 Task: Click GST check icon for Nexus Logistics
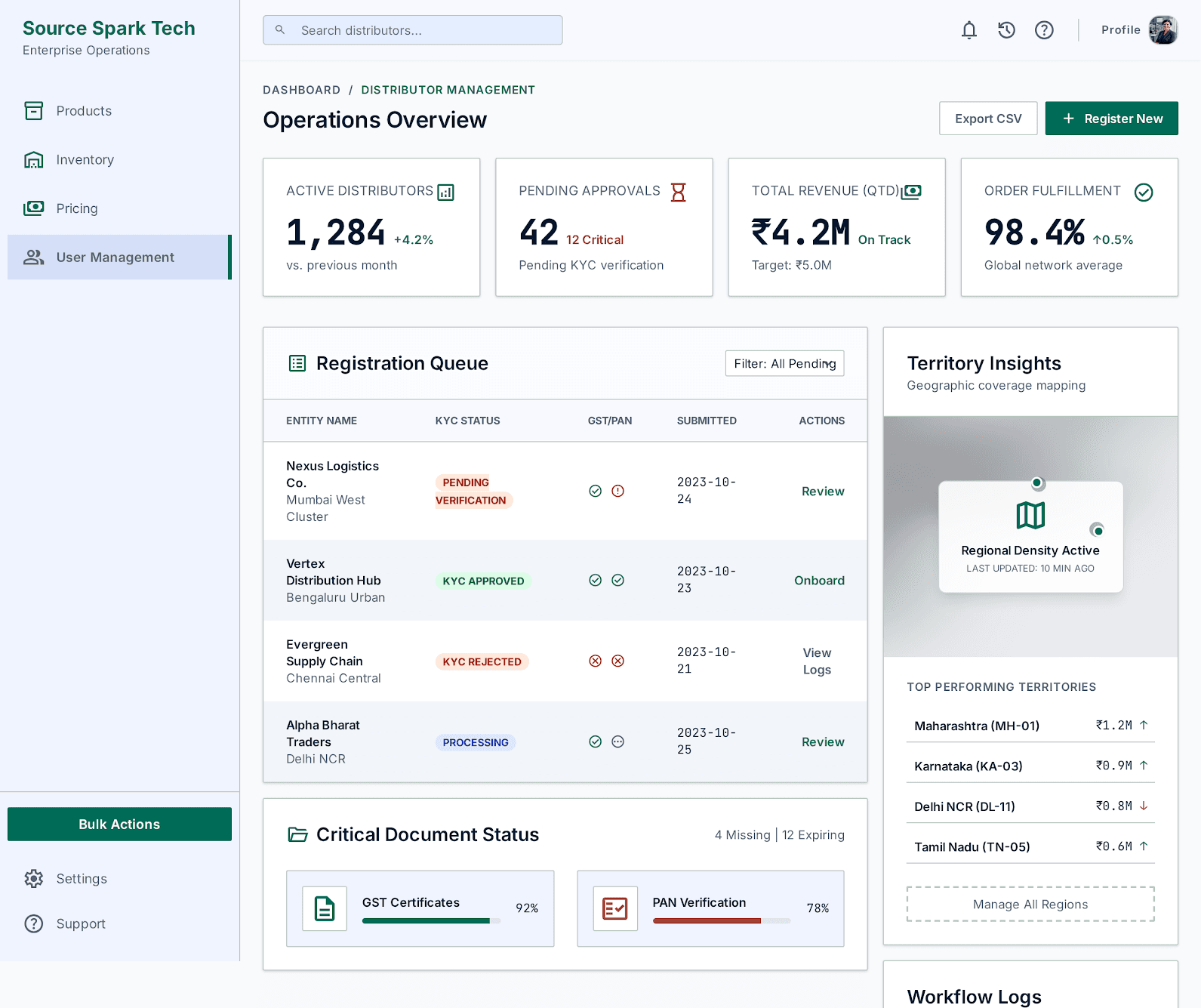596,491
